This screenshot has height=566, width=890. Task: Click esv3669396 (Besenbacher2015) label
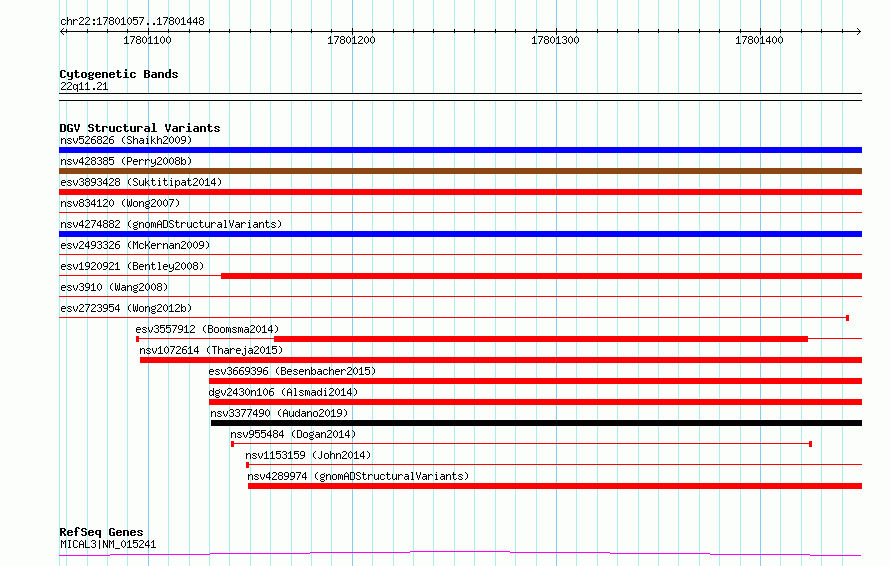pyautogui.click(x=292, y=371)
